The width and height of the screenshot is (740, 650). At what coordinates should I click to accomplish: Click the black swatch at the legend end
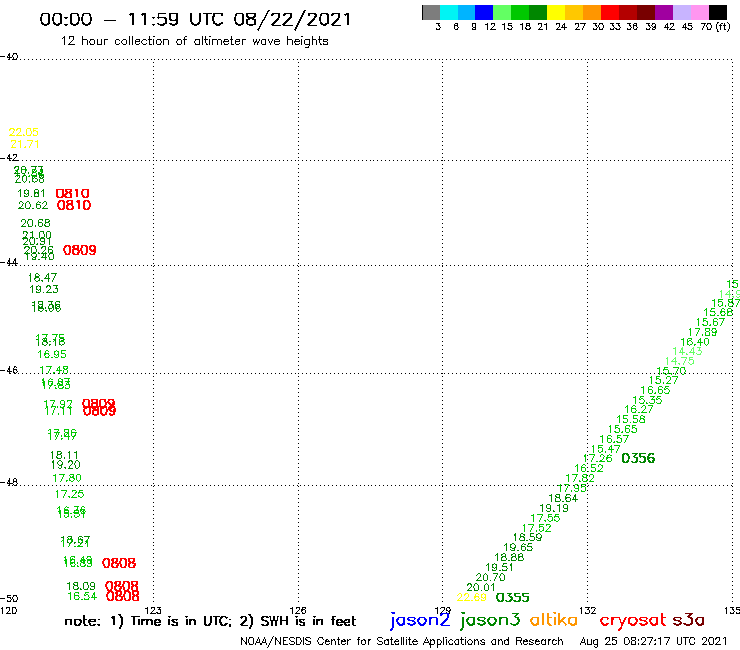pyautogui.click(x=717, y=12)
